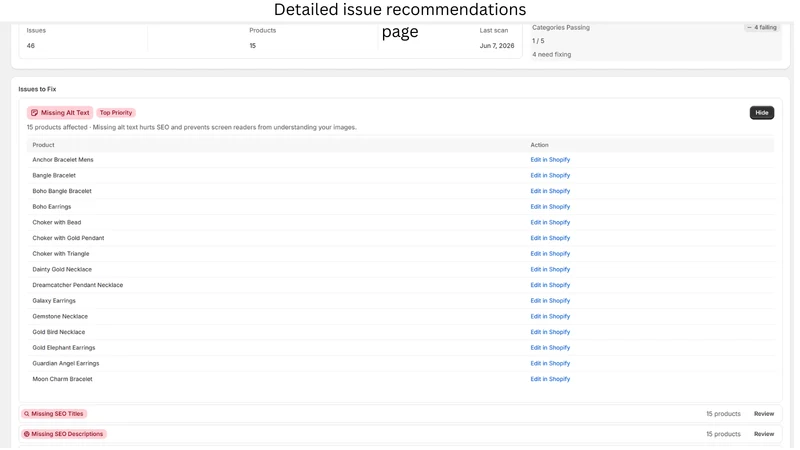The width and height of the screenshot is (800, 450).
Task: Review the Missing SEO Descriptions issue
Action: (764, 434)
